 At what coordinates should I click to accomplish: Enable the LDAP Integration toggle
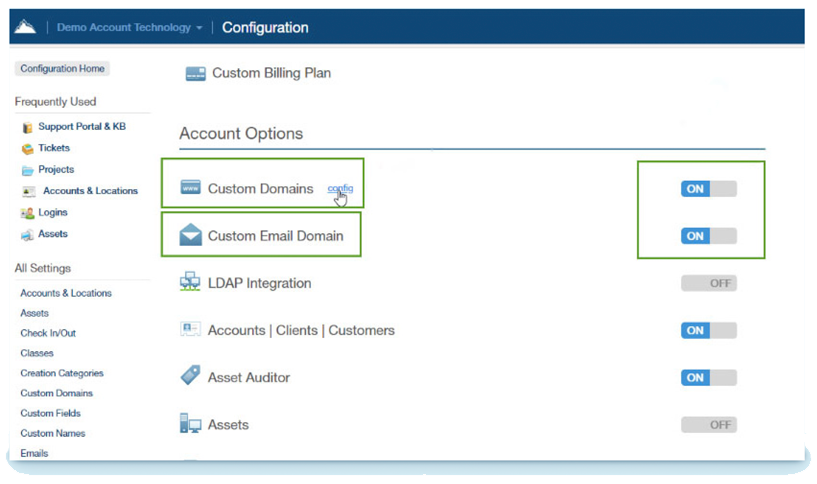708,283
